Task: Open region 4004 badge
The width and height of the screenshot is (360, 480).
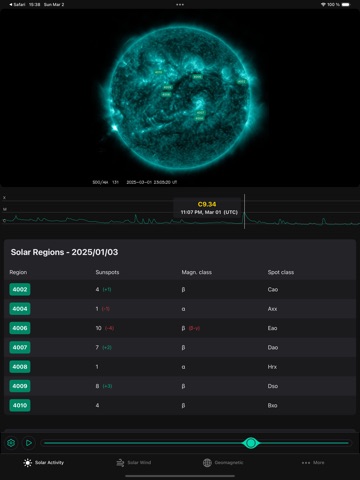Action: click(20, 309)
